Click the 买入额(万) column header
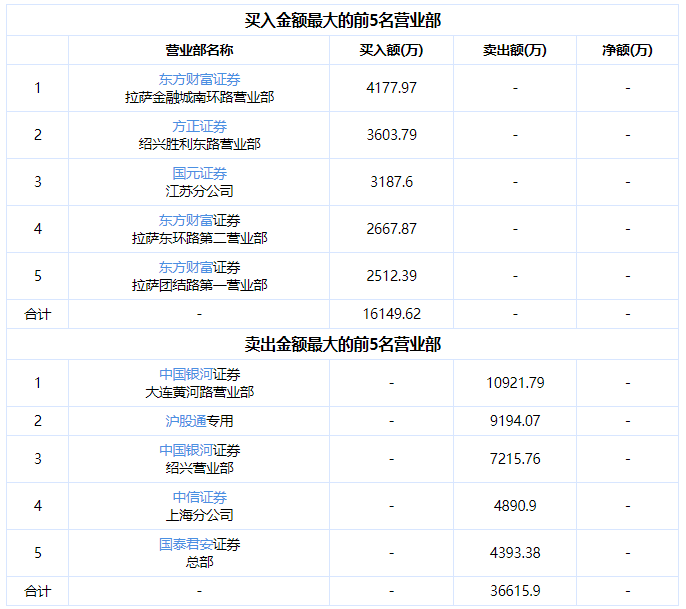This screenshot has height=609, width=686. coord(391,50)
